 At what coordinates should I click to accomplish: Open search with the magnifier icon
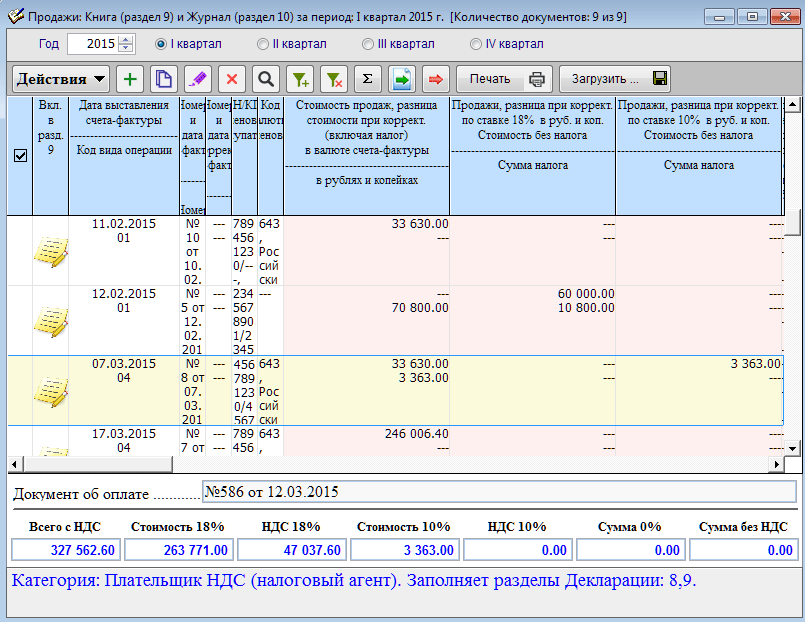[x=265, y=79]
